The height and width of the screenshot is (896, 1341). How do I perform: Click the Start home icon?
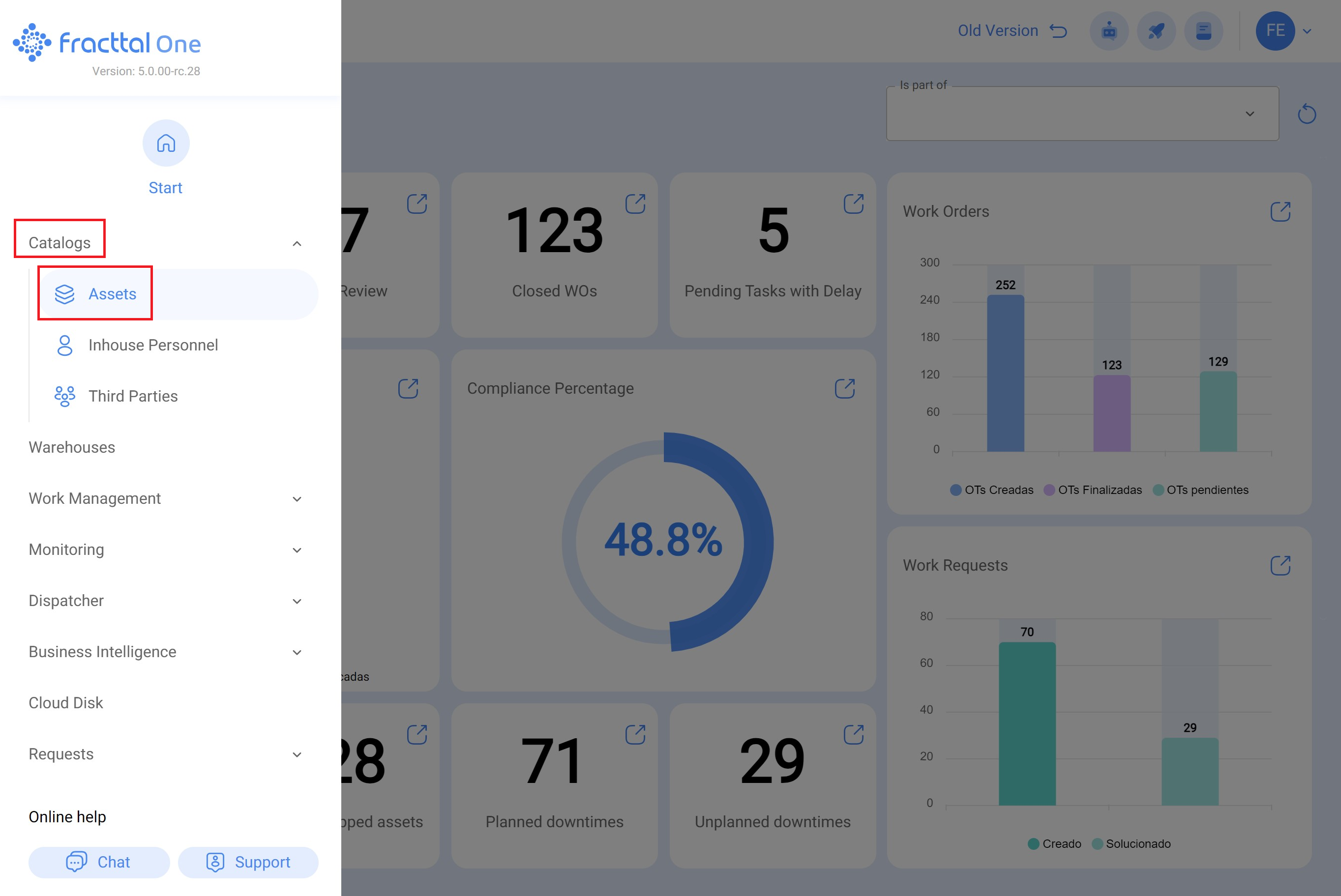click(x=166, y=143)
